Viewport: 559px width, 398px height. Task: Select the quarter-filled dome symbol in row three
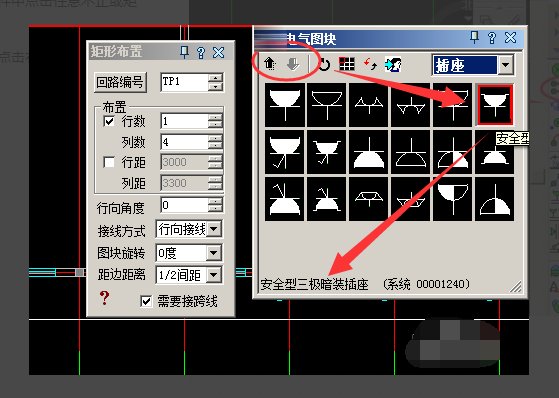(494, 199)
